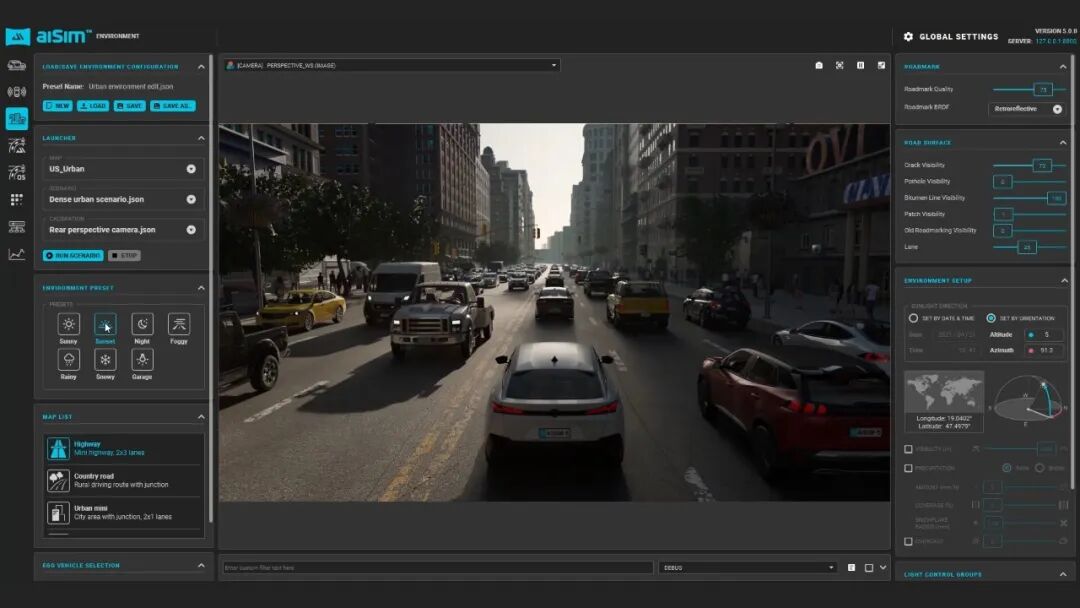
Task: Select the active environment sidebar icon
Action: click(x=17, y=118)
